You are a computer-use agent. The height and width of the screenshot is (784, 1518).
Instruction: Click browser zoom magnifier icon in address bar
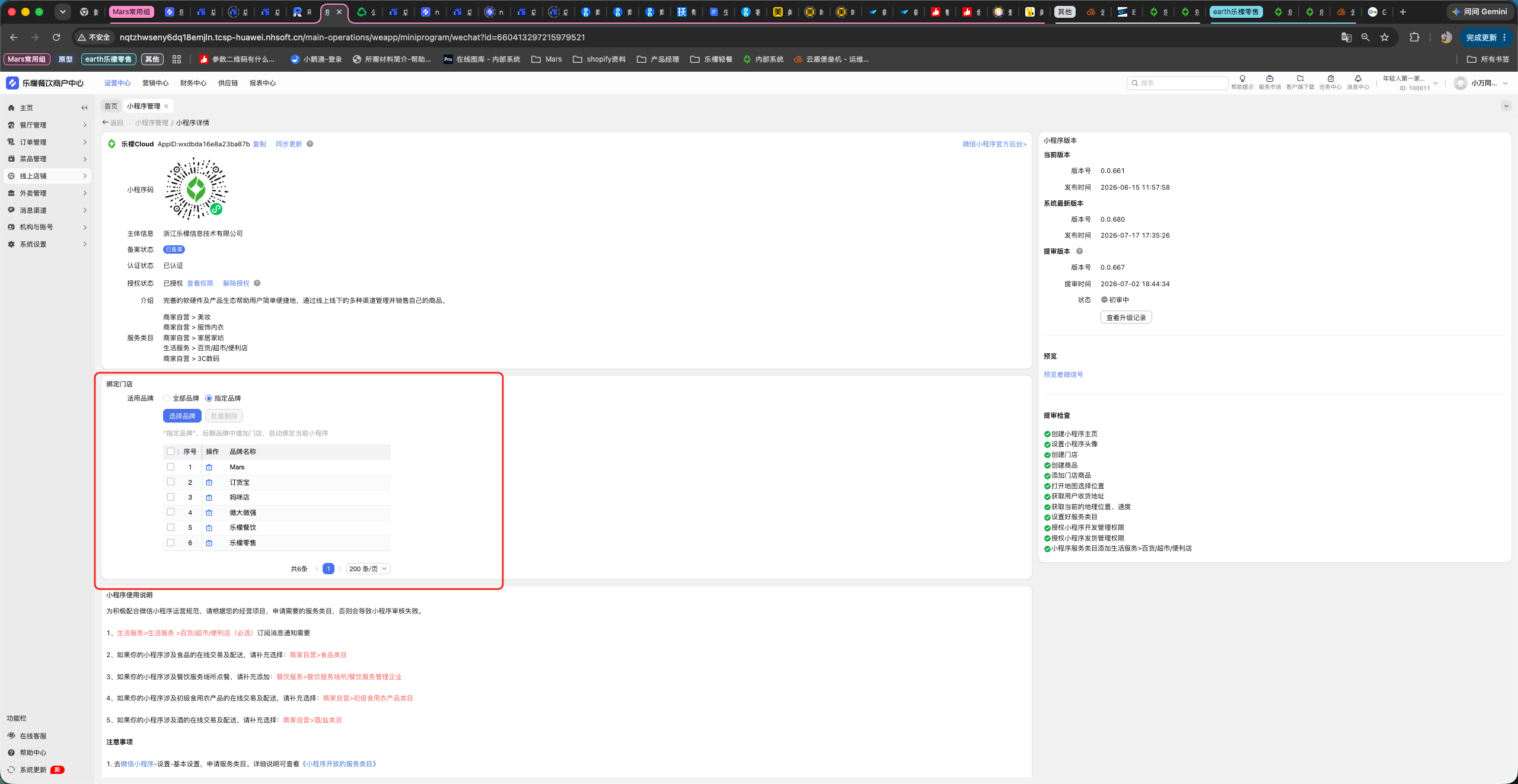point(1365,37)
